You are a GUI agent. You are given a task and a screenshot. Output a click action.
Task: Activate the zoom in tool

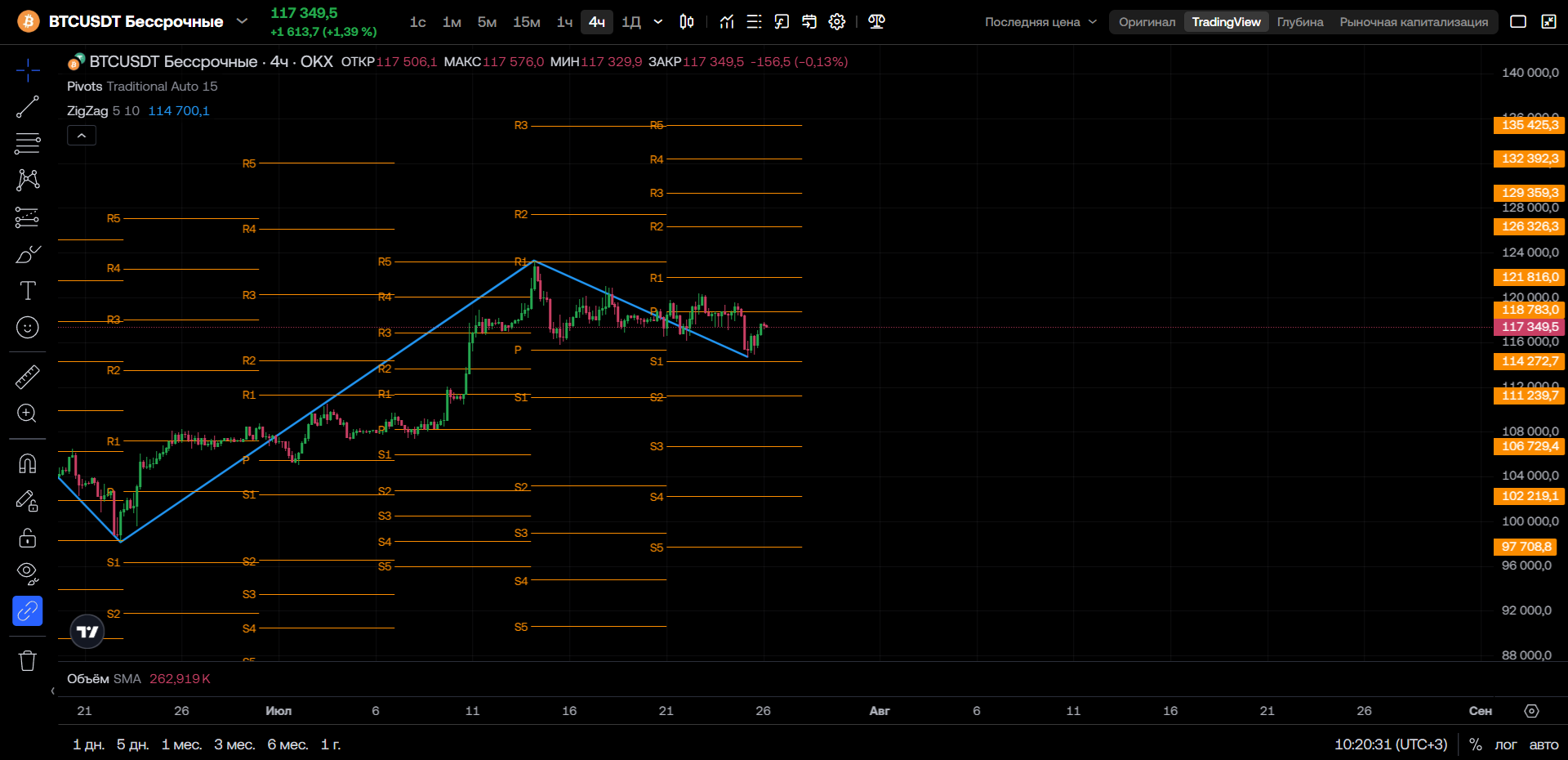pyautogui.click(x=28, y=414)
